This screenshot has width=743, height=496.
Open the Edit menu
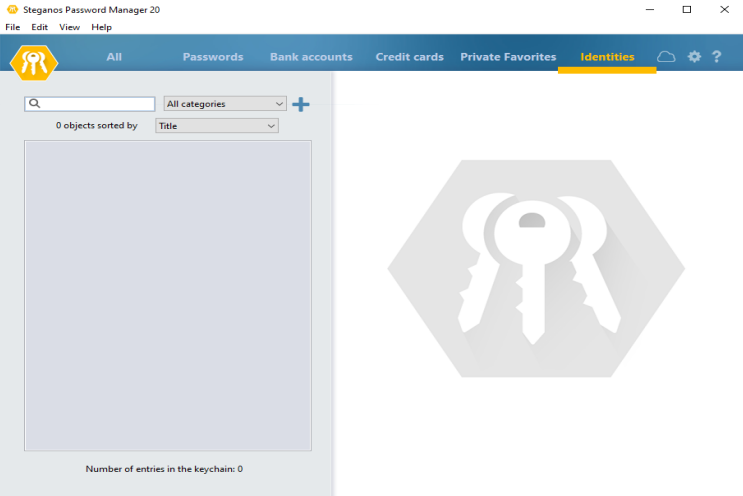(x=40, y=27)
